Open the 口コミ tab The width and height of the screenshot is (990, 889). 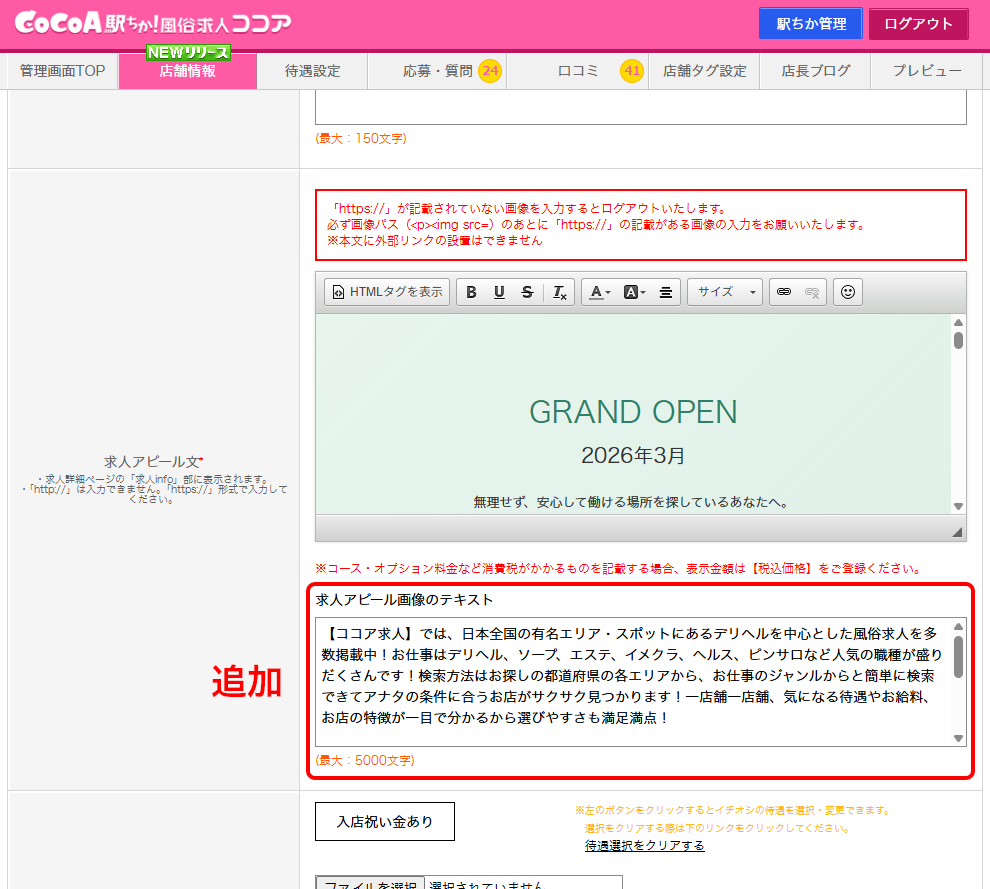tap(578, 71)
